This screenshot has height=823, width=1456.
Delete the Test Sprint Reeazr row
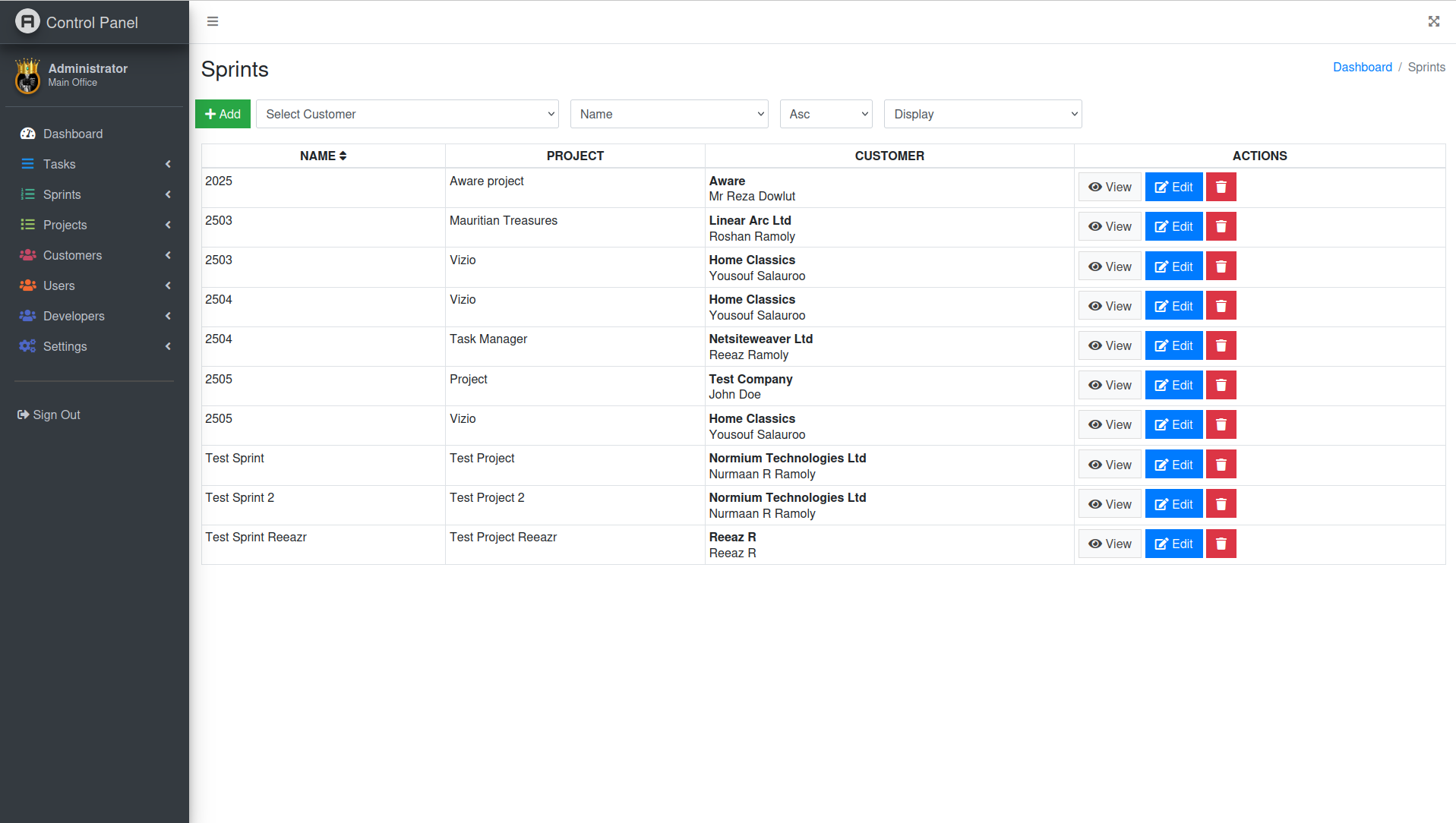point(1221,544)
